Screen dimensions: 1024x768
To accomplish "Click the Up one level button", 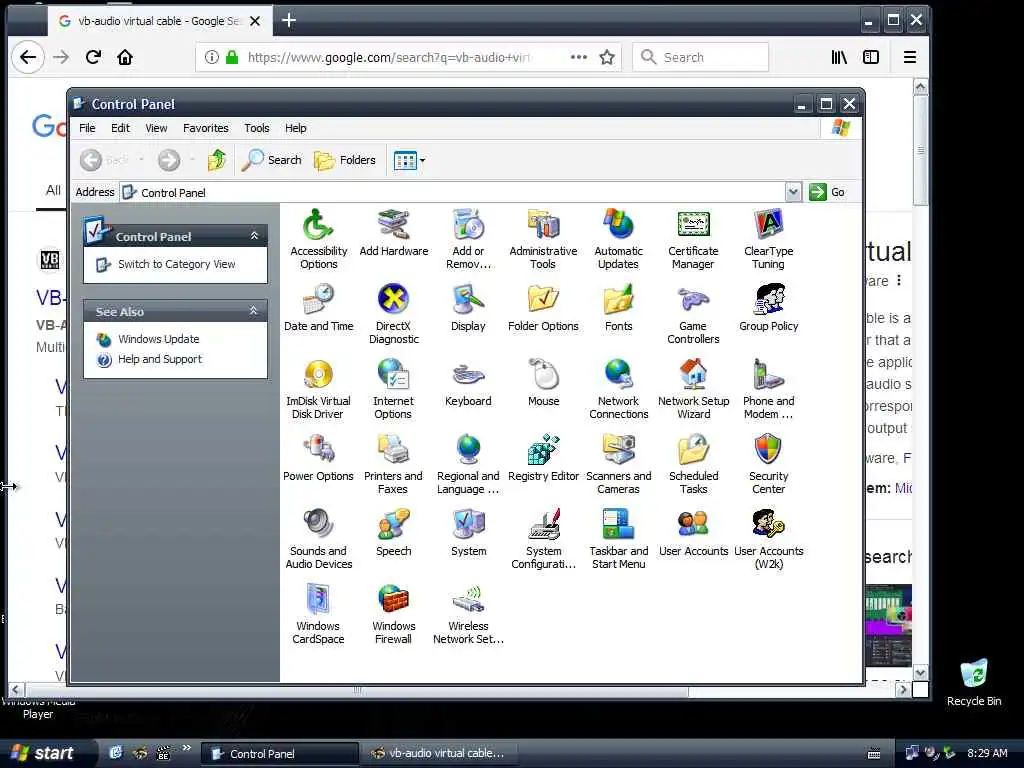I will 217,160.
